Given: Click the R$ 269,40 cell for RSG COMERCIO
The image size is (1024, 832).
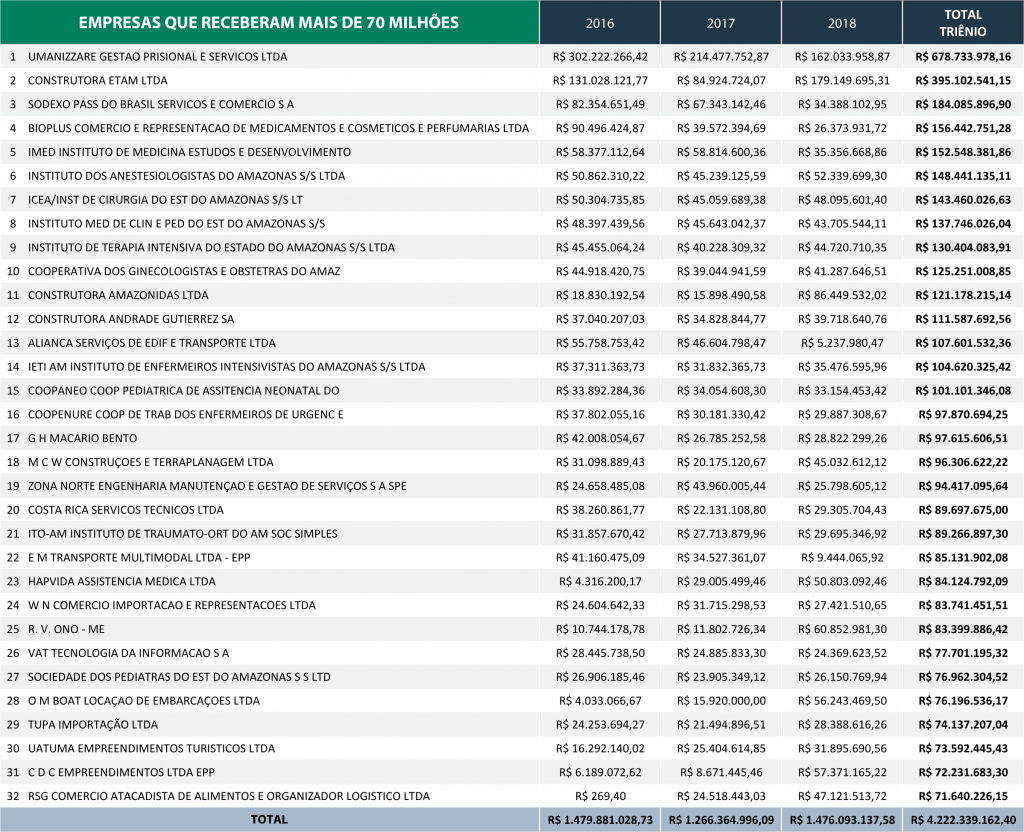Looking at the screenshot, I should (x=600, y=796).
